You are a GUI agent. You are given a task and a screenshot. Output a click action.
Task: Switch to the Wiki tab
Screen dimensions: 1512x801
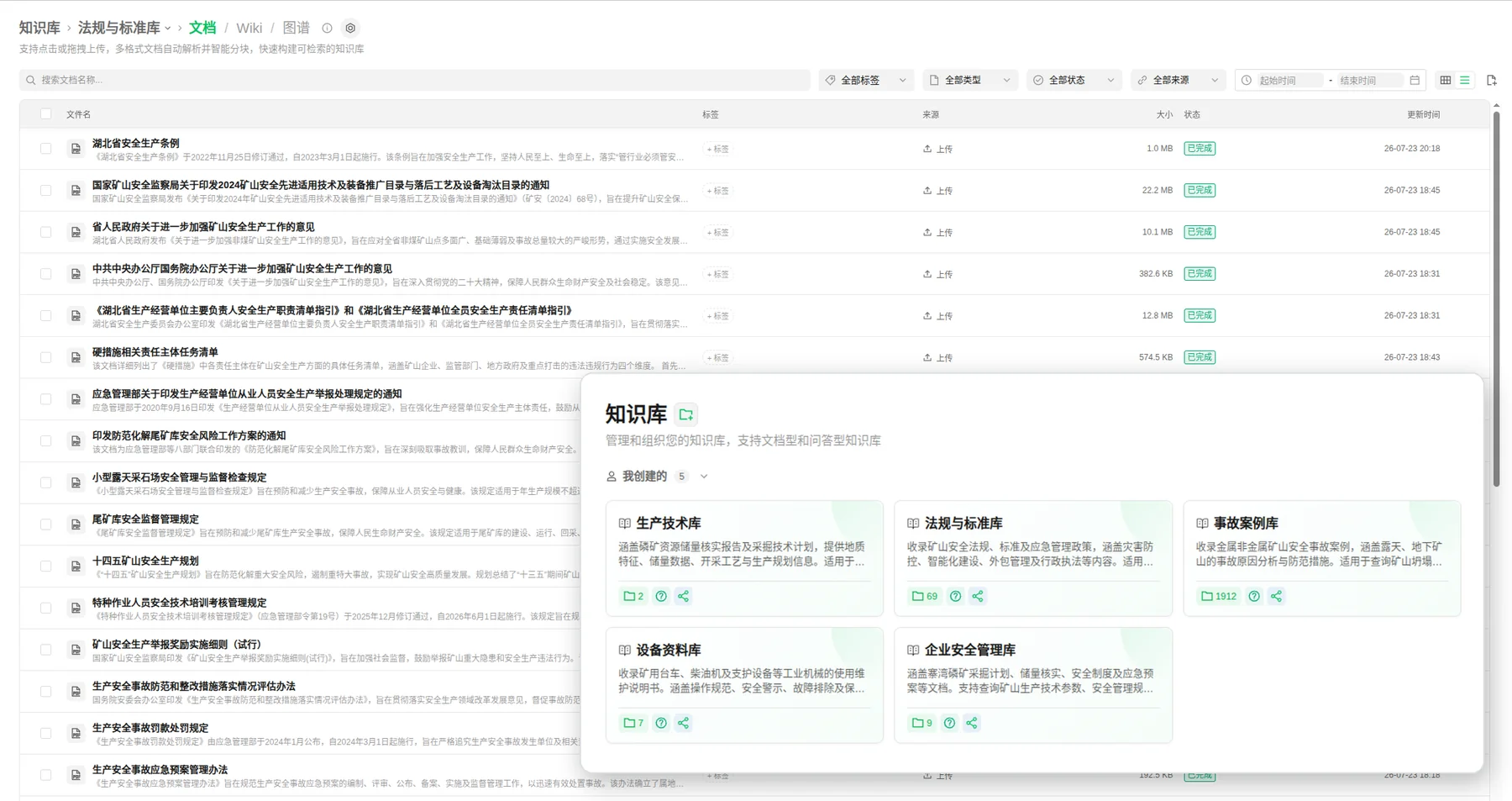coord(249,28)
